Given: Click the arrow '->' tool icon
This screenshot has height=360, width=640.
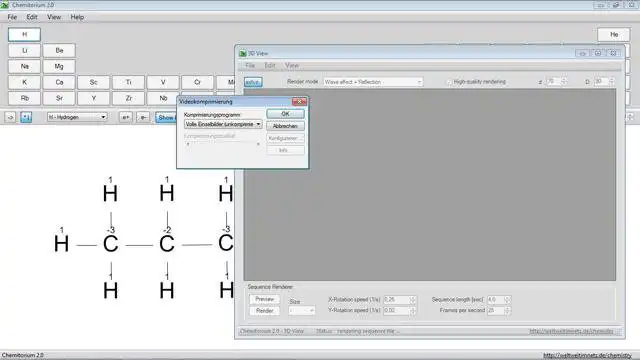Looking at the screenshot, I should [x=10, y=118].
